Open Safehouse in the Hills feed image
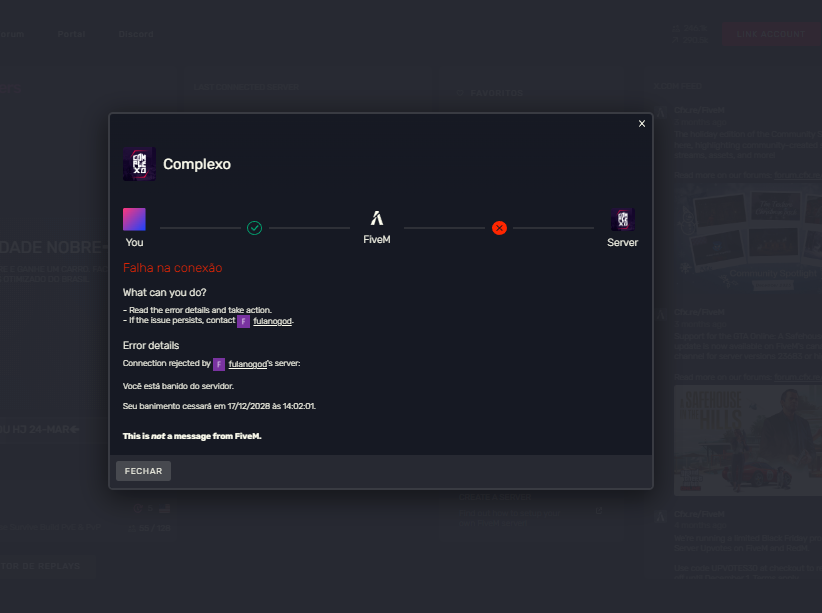The image size is (822, 613). 748,440
